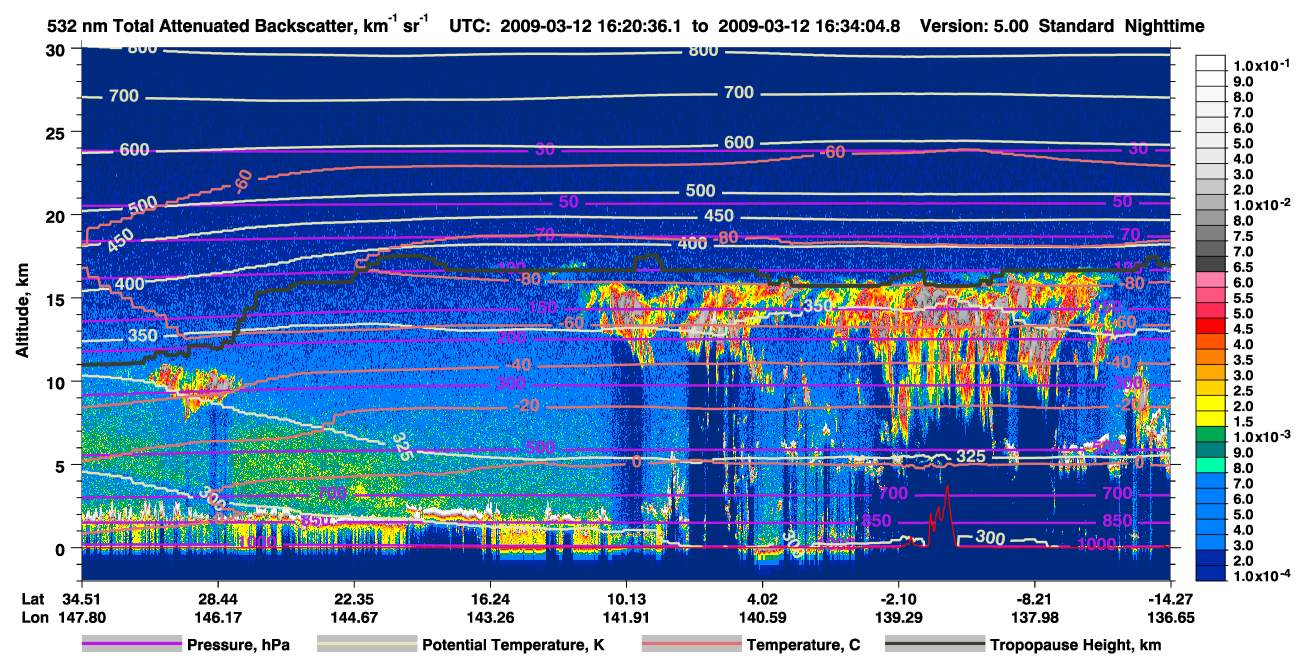
Task: Click the longitude value '144.67'
Action: pyautogui.click(x=354, y=618)
